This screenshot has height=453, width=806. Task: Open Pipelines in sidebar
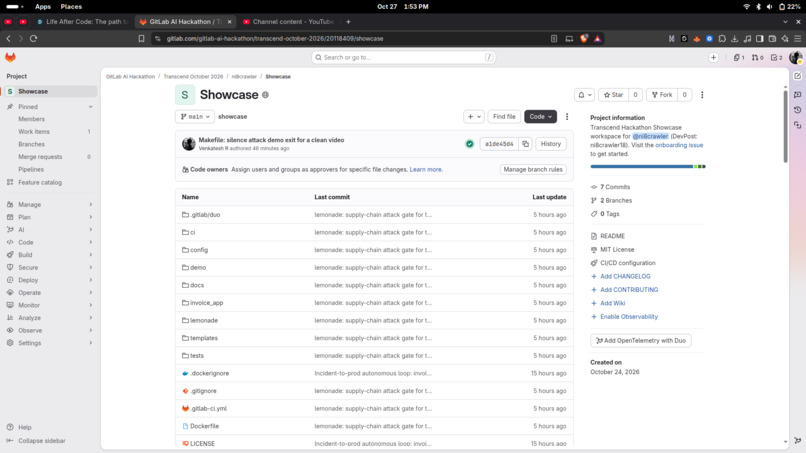point(31,170)
